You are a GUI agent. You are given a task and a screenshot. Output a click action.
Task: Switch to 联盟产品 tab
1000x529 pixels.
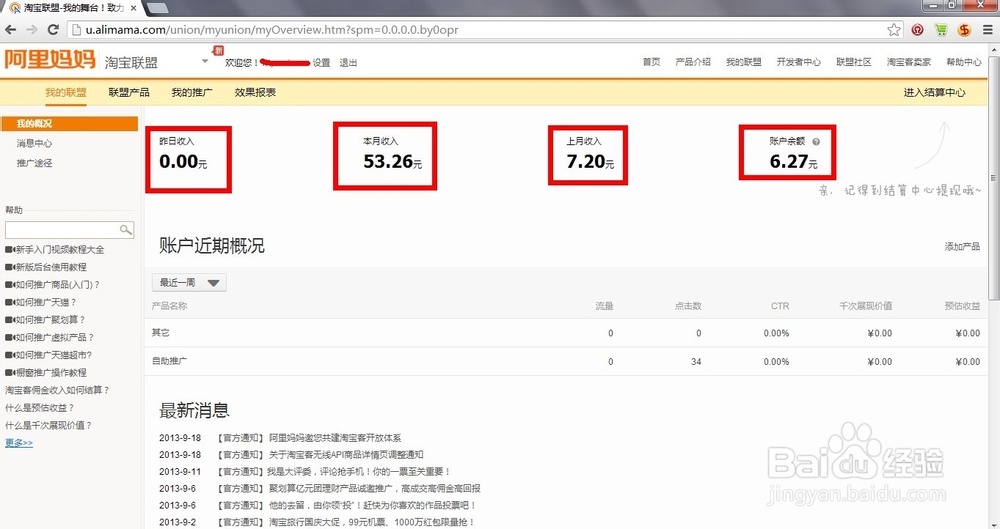[x=129, y=93]
